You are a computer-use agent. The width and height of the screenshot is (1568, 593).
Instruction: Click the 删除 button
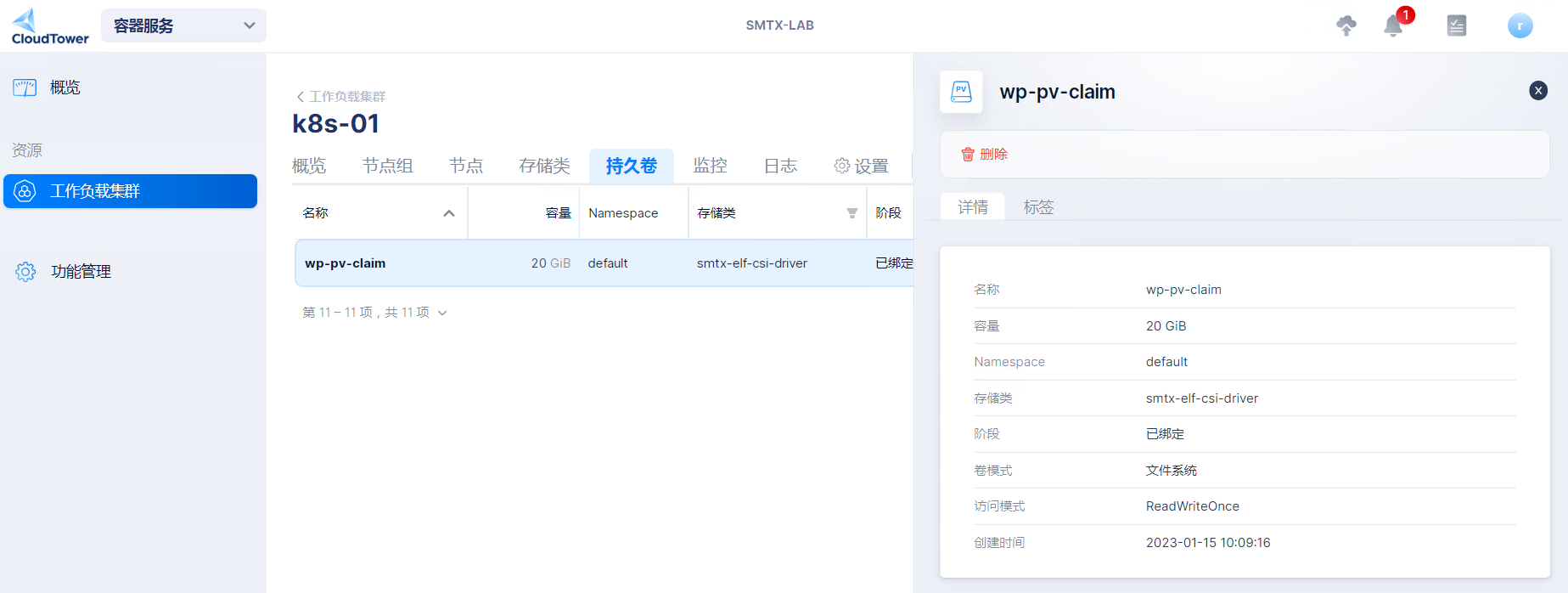985,155
